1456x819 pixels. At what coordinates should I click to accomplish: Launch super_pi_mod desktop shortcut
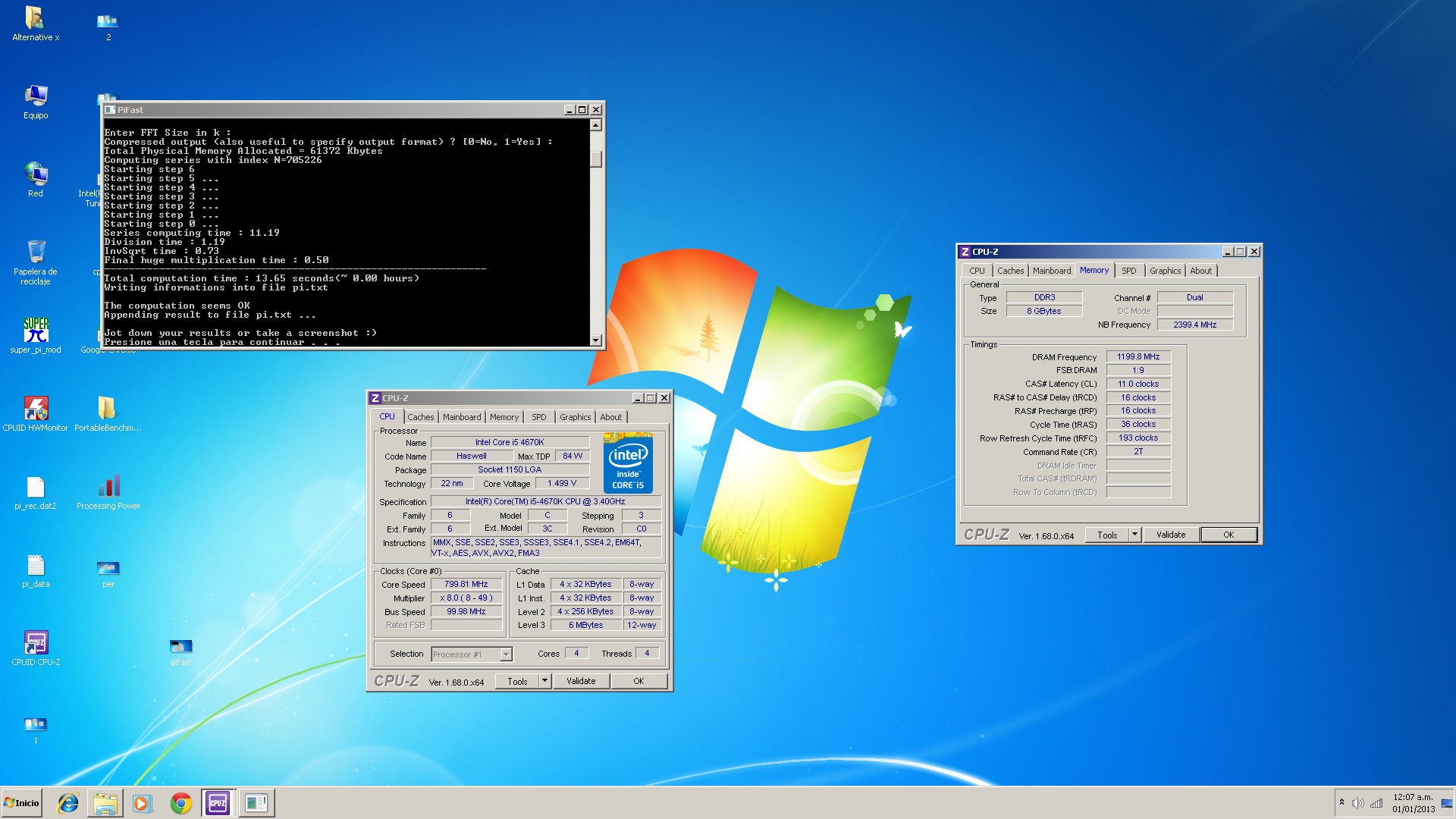36,335
